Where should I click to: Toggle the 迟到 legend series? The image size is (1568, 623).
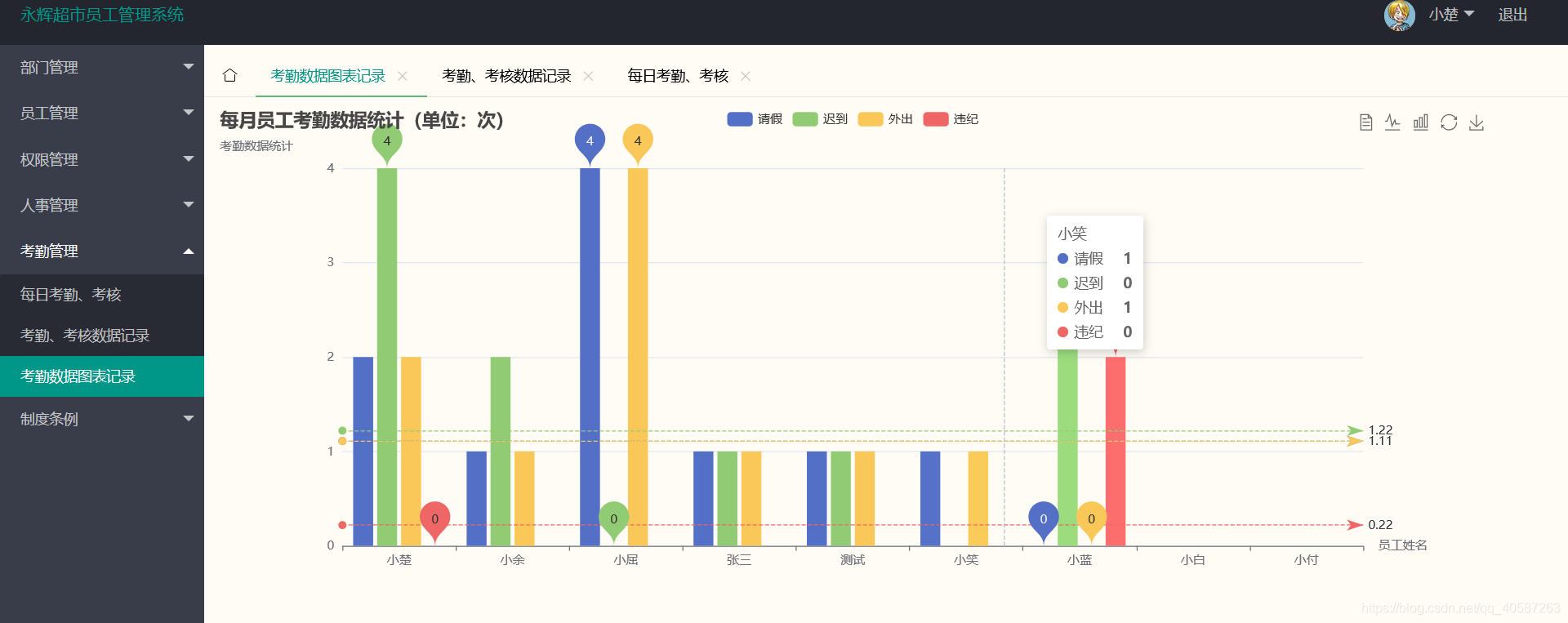(x=820, y=119)
